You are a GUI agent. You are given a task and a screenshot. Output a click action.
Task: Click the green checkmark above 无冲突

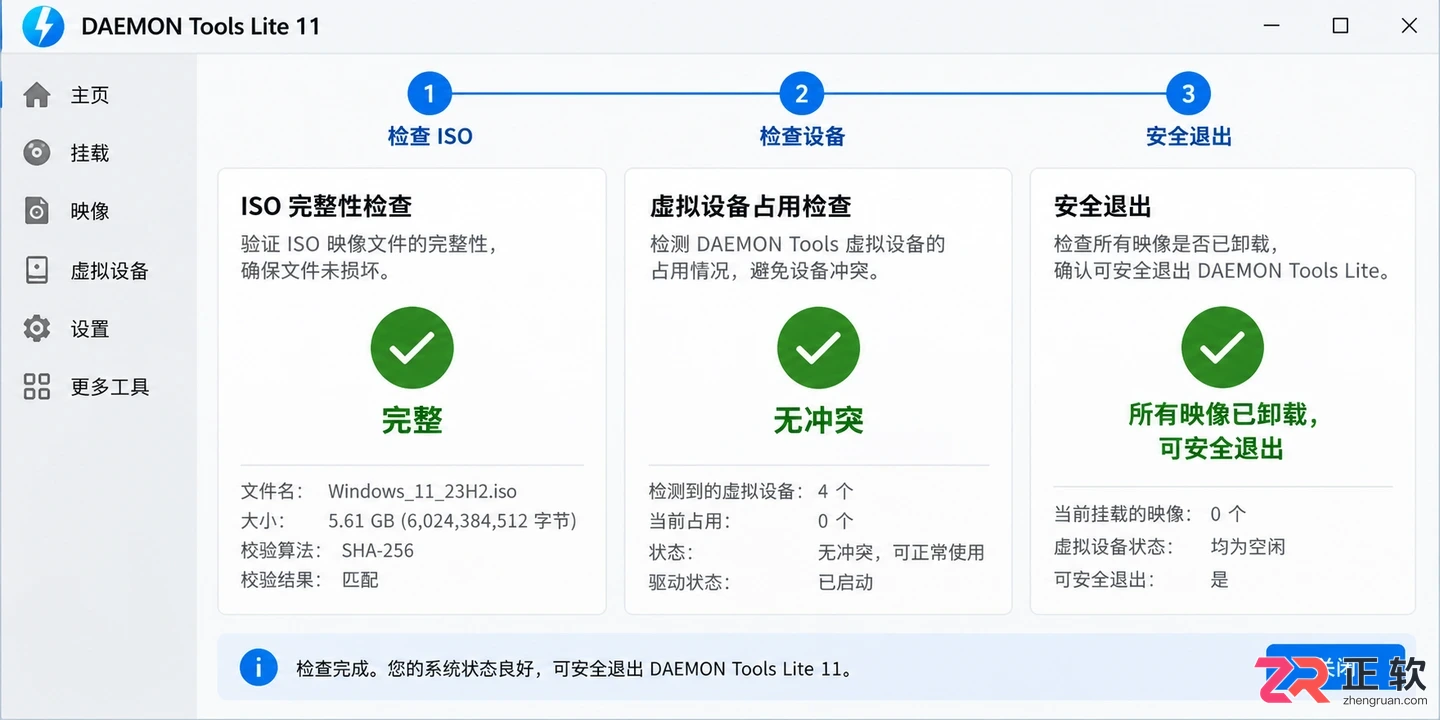tap(818, 348)
